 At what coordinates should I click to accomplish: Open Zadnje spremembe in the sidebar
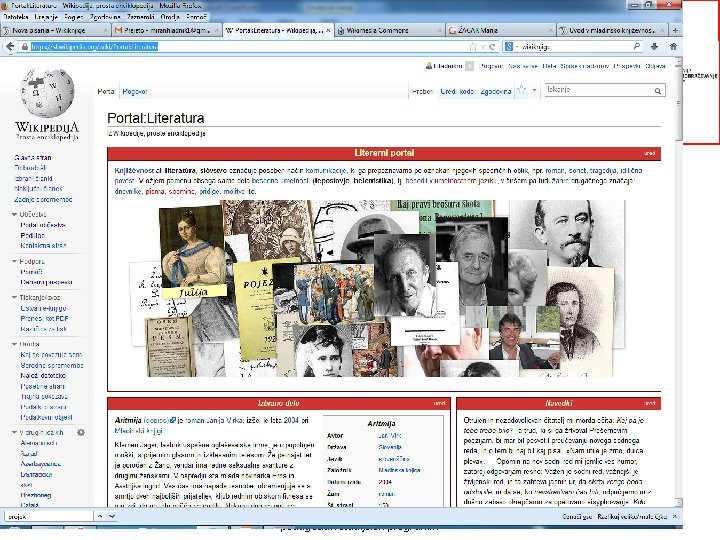pyautogui.click(x=43, y=200)
